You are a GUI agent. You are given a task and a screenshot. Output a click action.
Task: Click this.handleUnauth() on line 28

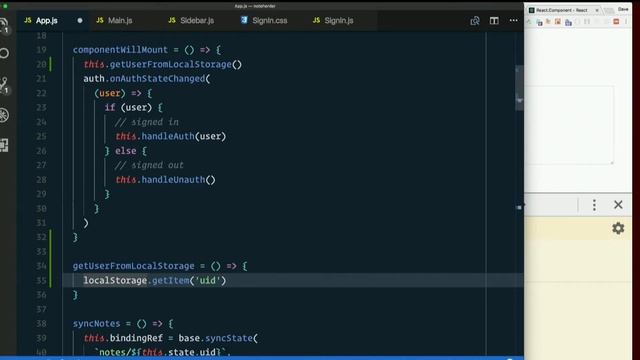pos(165,180)
